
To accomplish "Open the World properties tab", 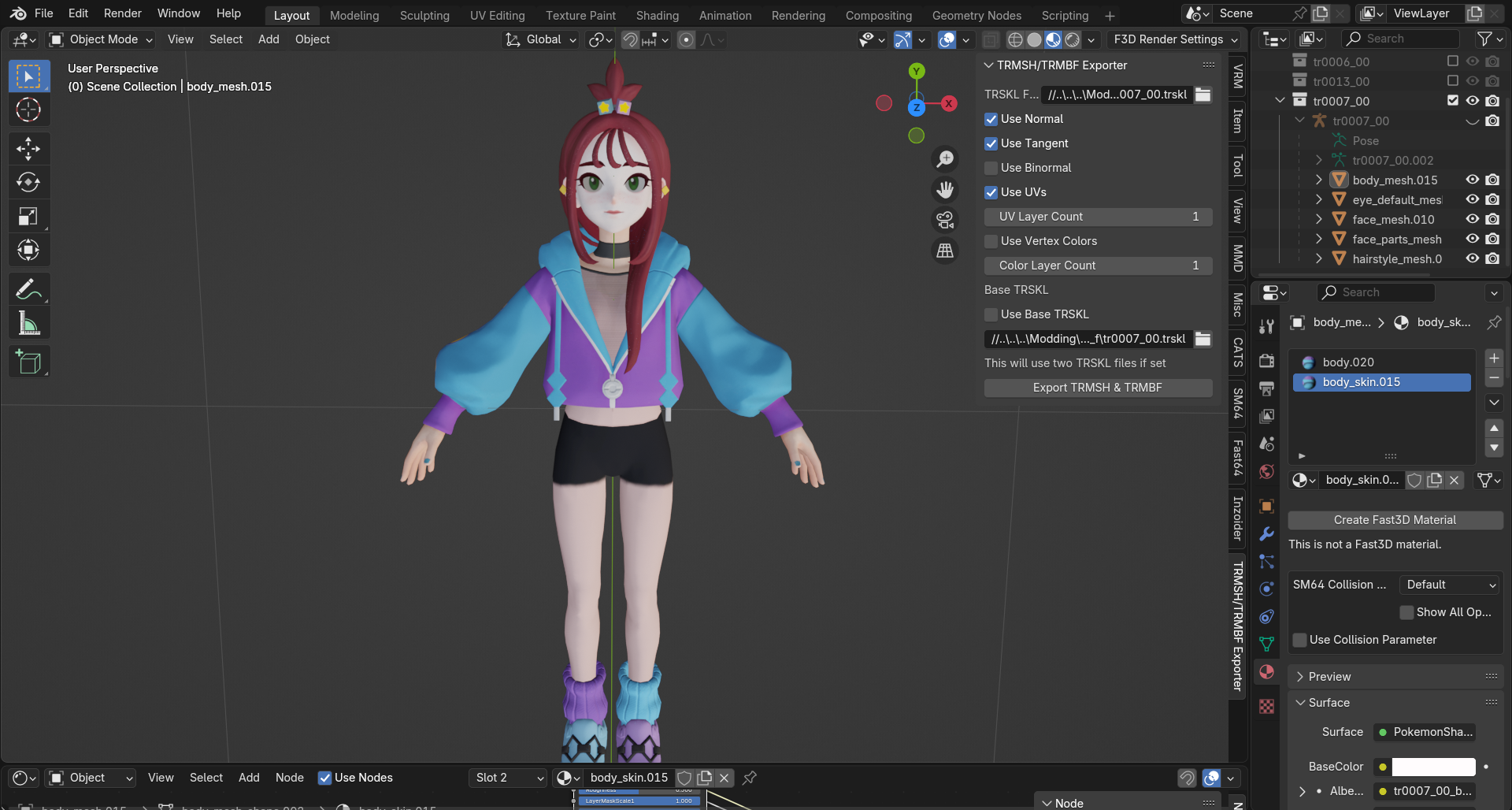I will coord(1266,471).
